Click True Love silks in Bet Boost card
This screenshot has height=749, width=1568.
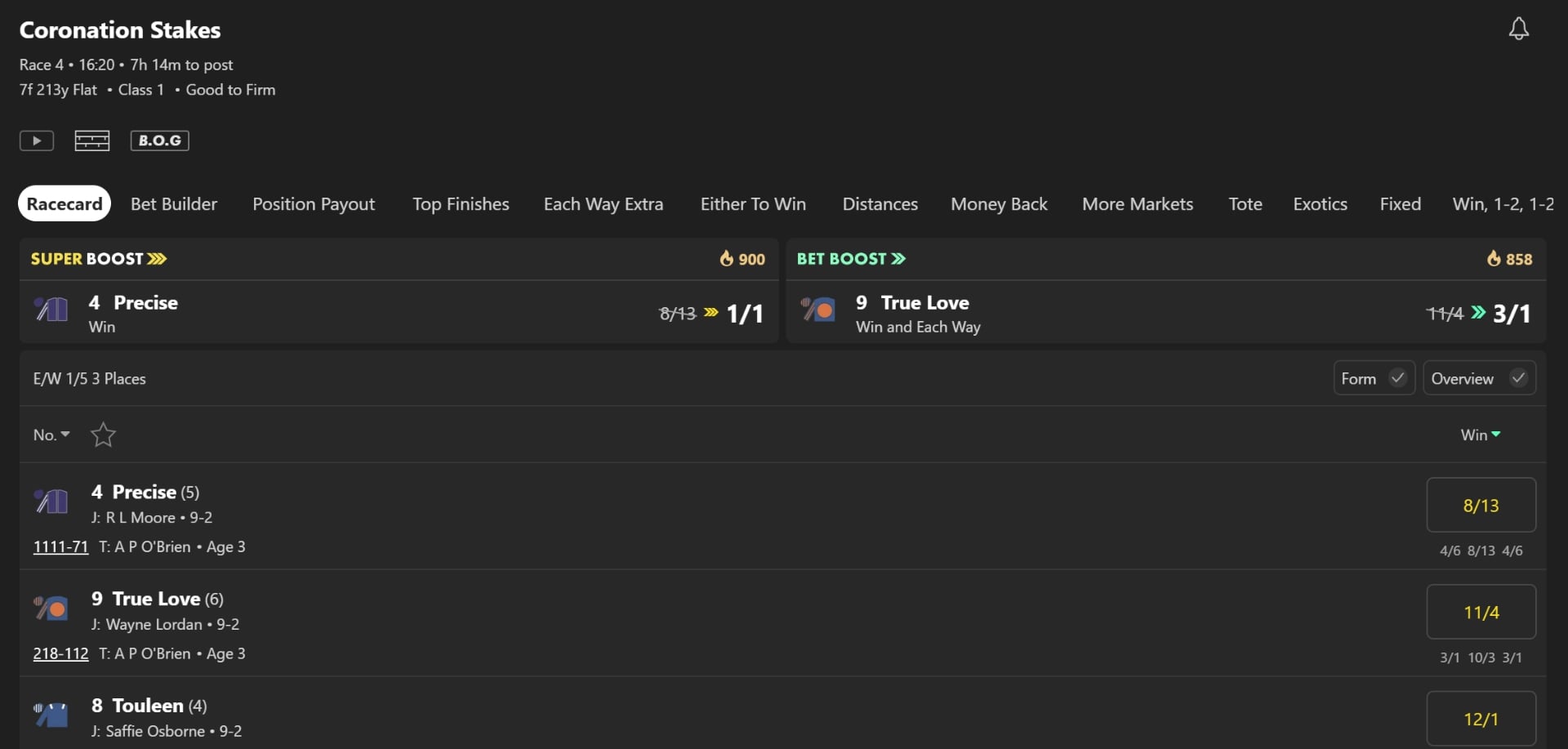817,310
